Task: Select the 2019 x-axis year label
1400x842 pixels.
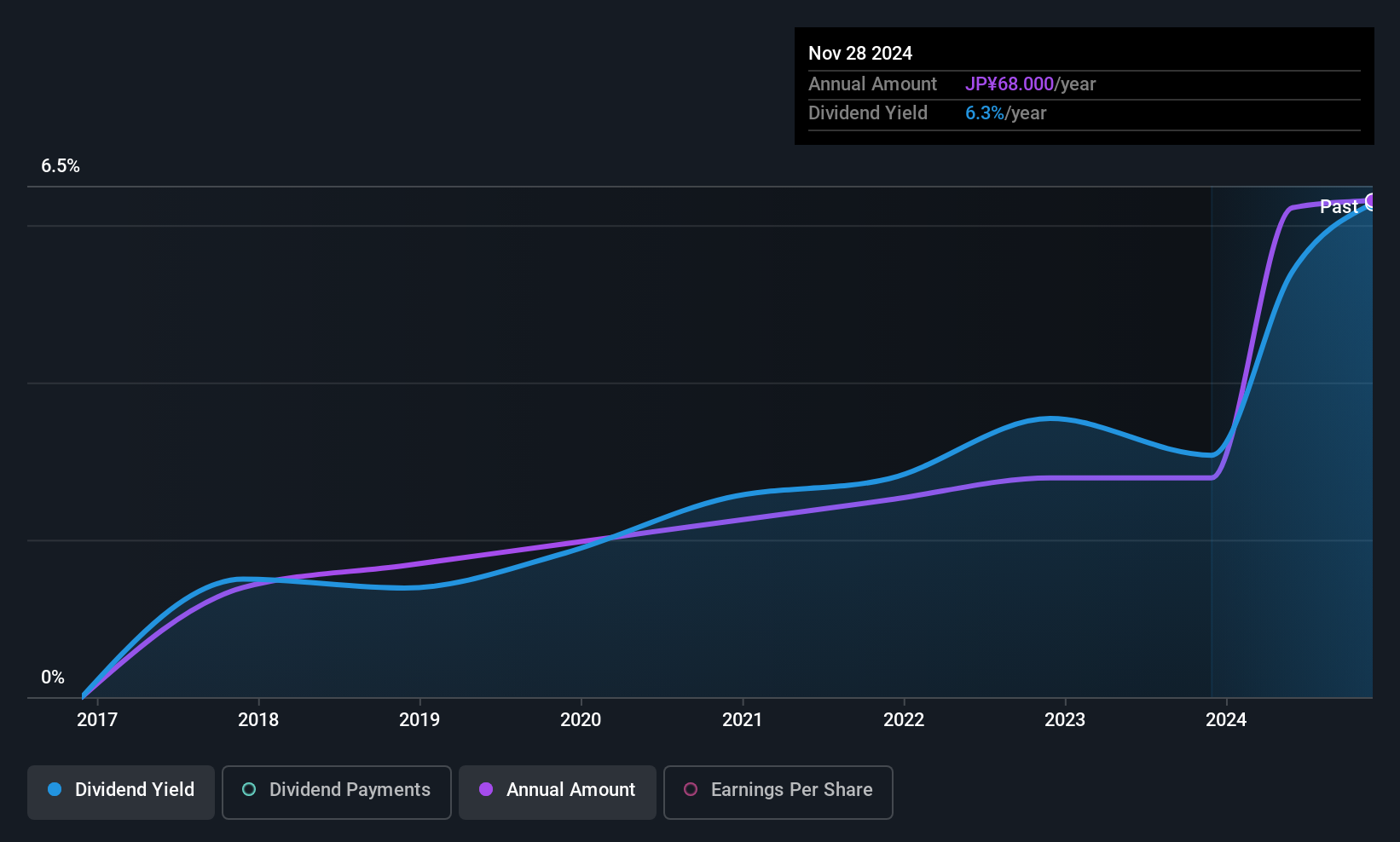Action: click(419, 720)
